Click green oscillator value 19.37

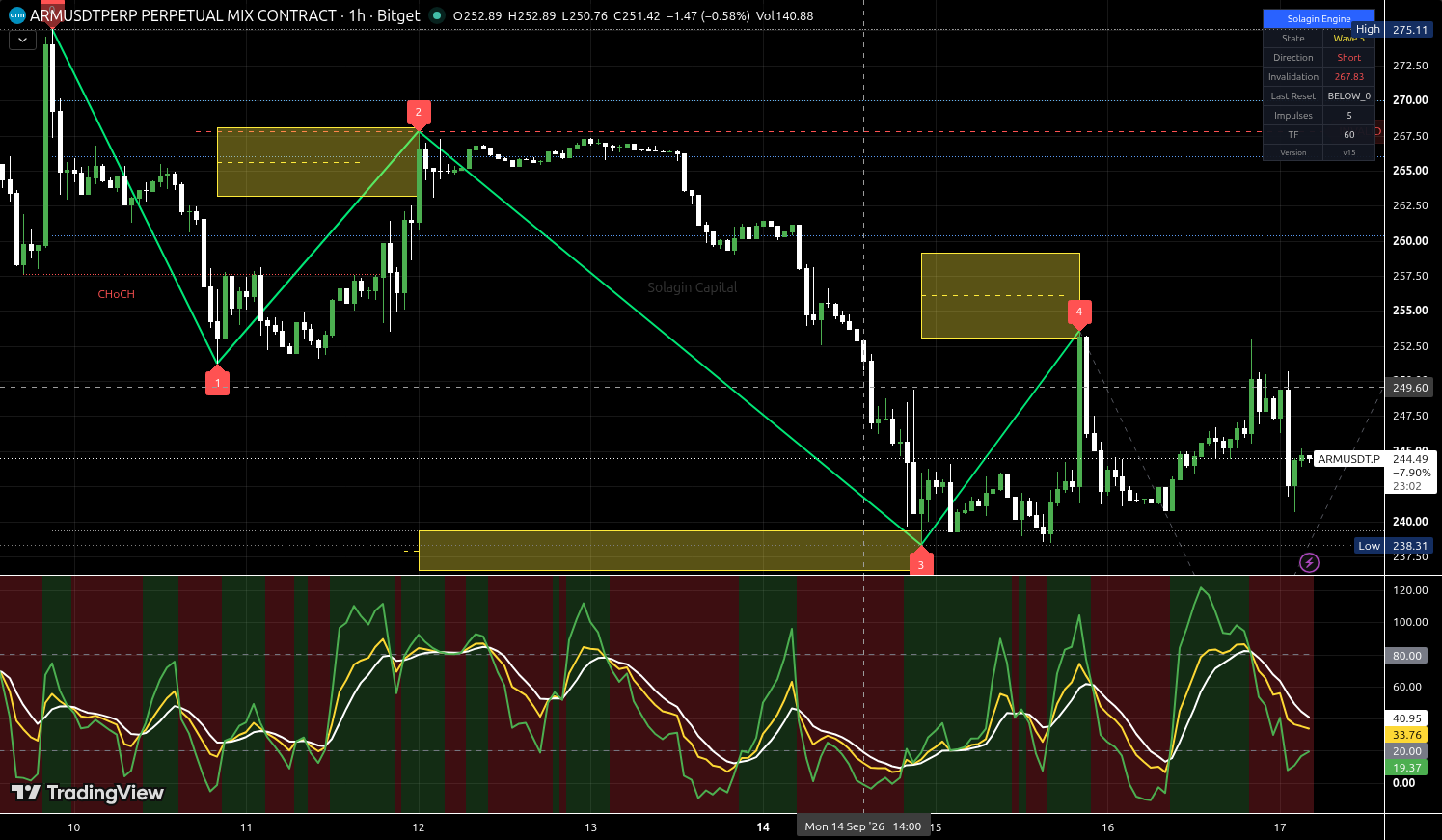[1407, 768]
